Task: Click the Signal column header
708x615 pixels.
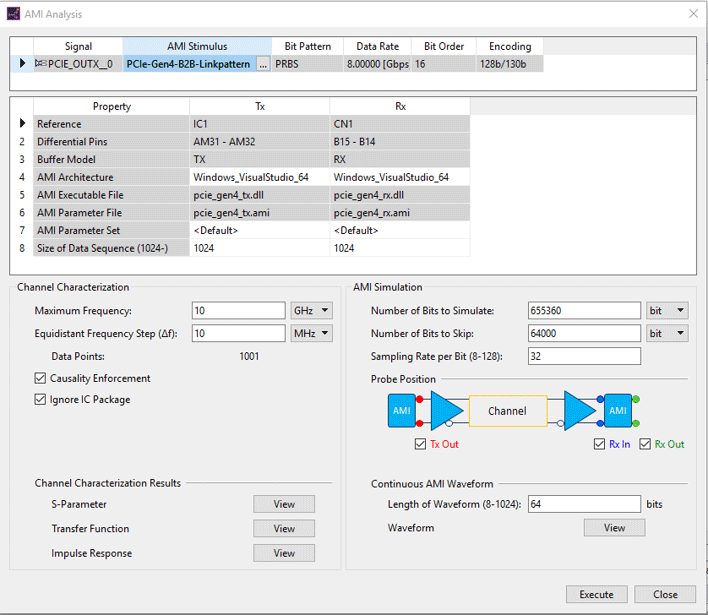Action: pos(78,46)
